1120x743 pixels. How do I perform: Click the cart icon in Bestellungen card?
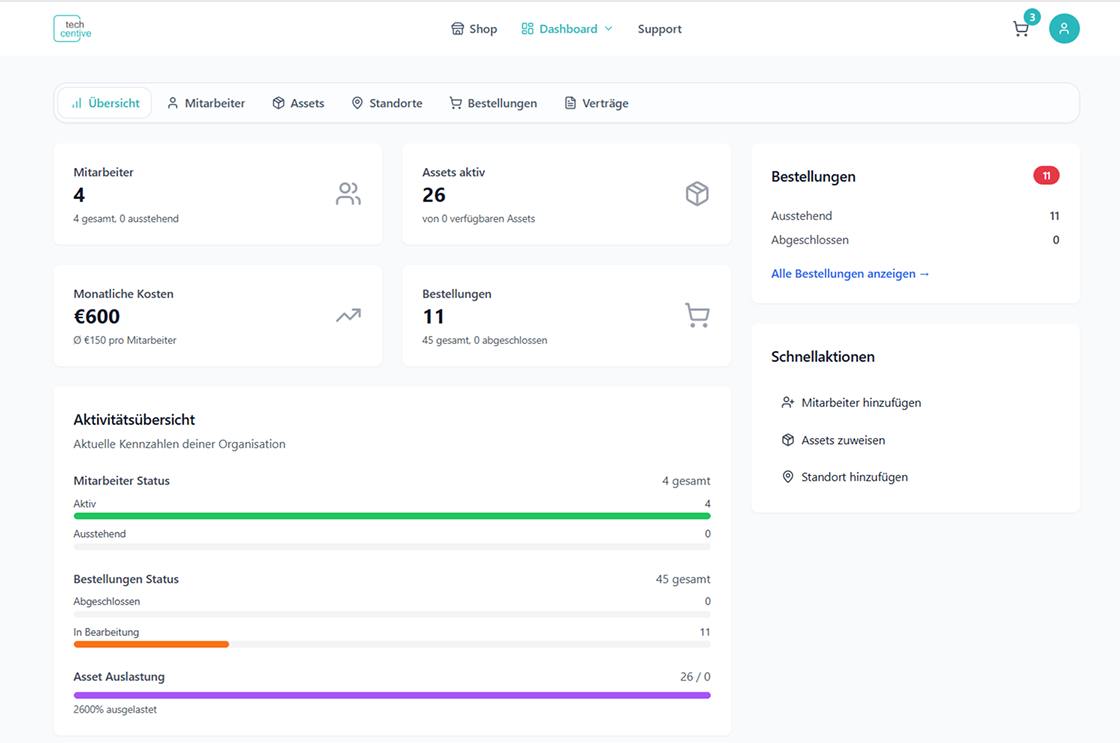(x=697, y=316)
